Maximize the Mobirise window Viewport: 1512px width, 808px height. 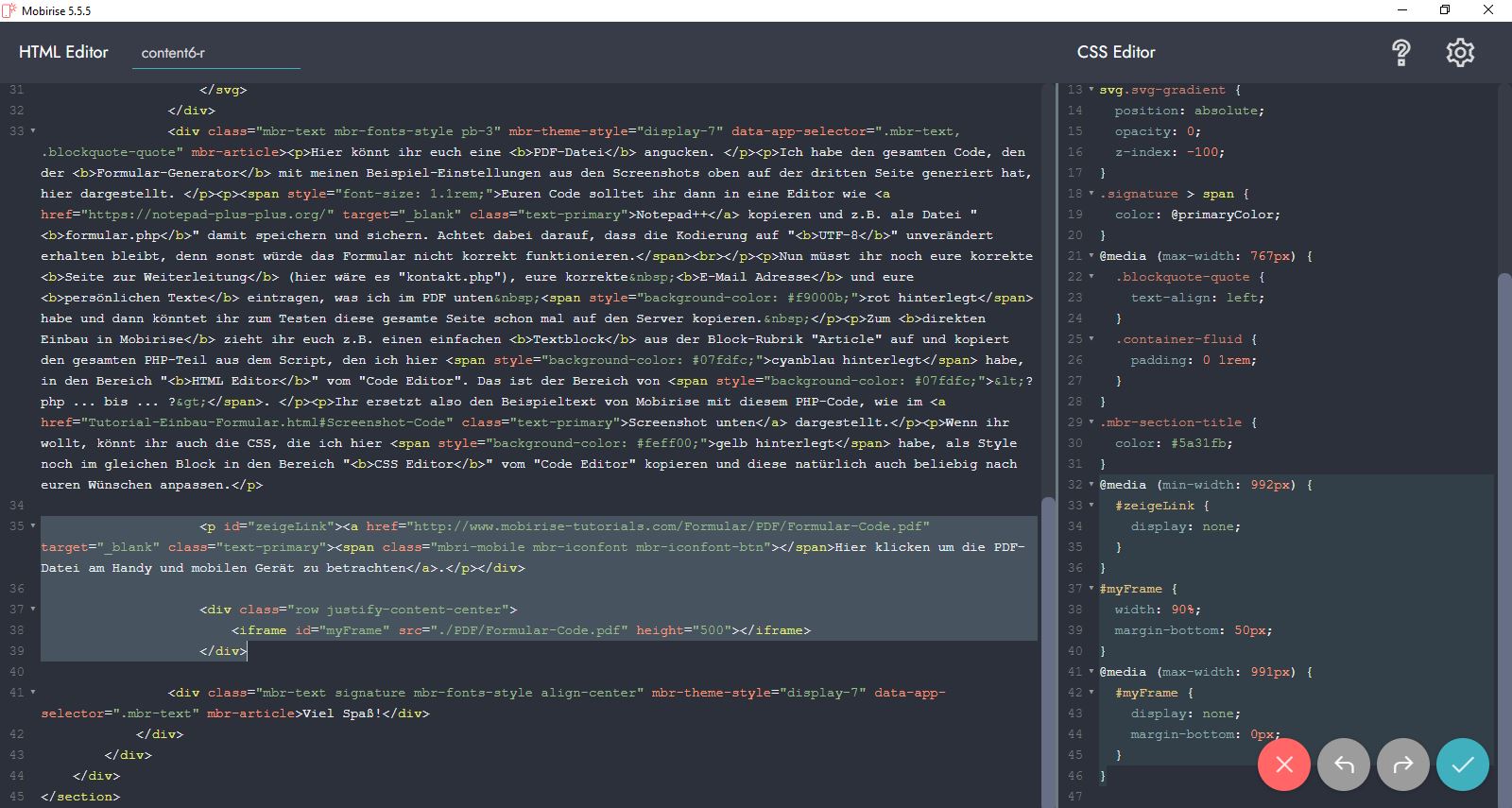coord(1444,10)
